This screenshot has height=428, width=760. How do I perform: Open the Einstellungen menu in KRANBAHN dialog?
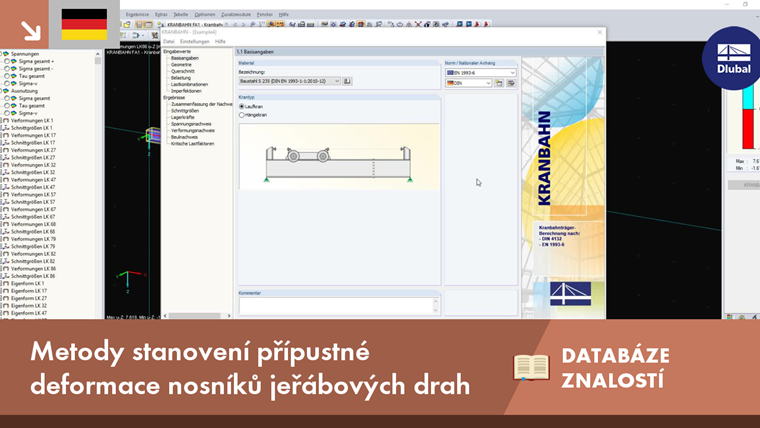click(x=195, y=42)
